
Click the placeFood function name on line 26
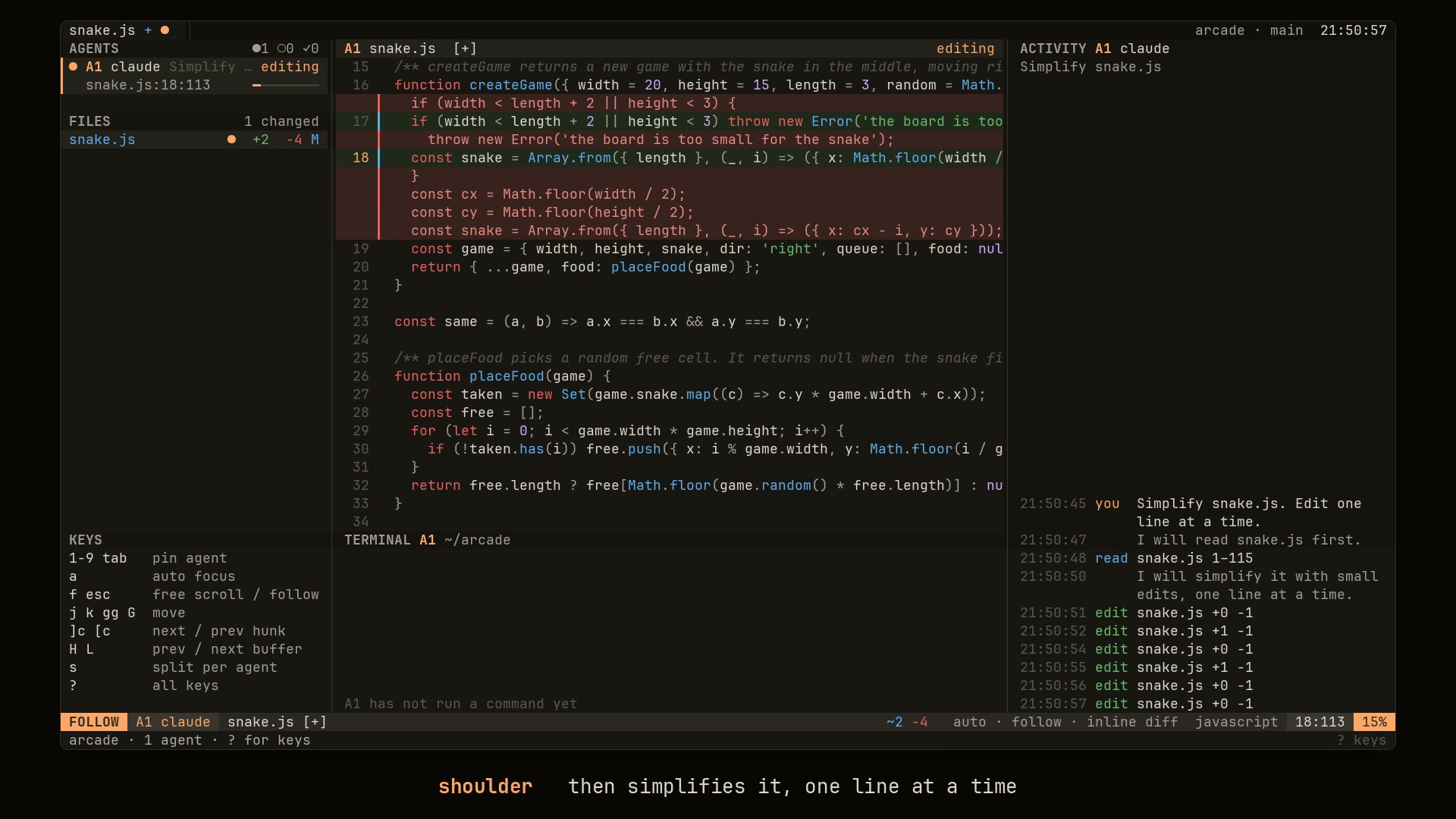(507, 376)
